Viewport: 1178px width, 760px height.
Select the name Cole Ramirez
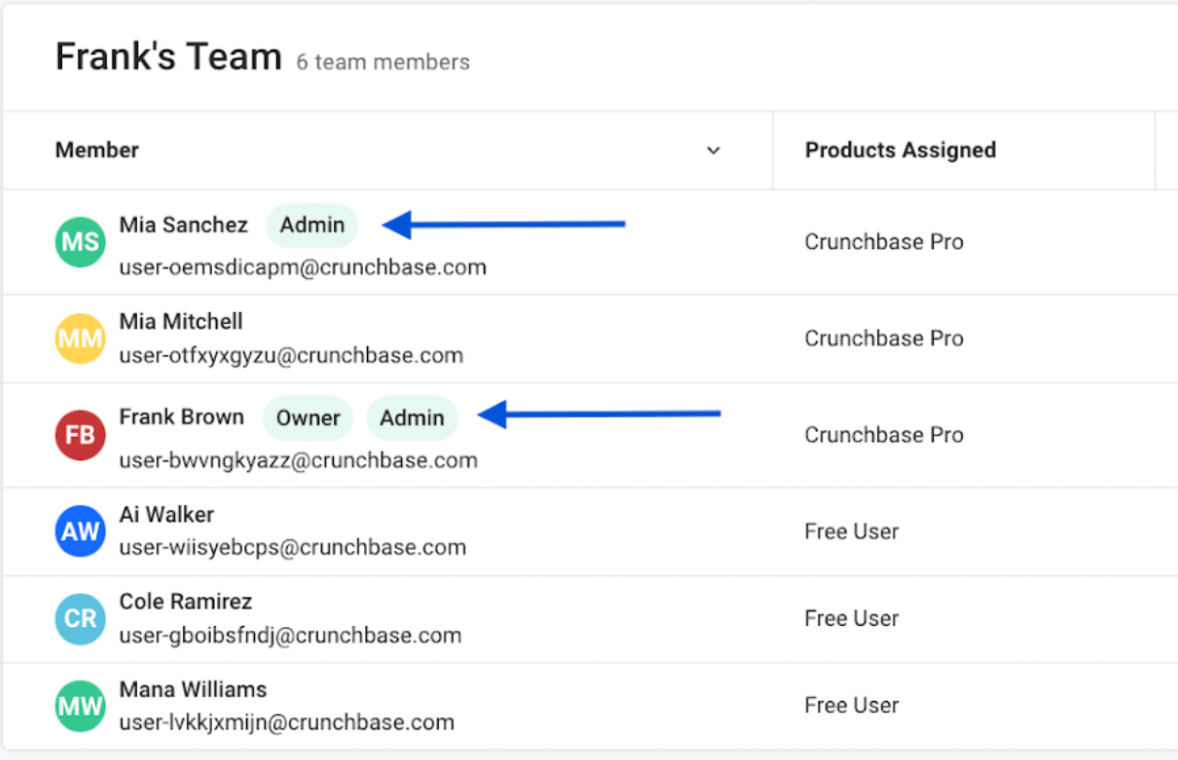tap(186, 602)
